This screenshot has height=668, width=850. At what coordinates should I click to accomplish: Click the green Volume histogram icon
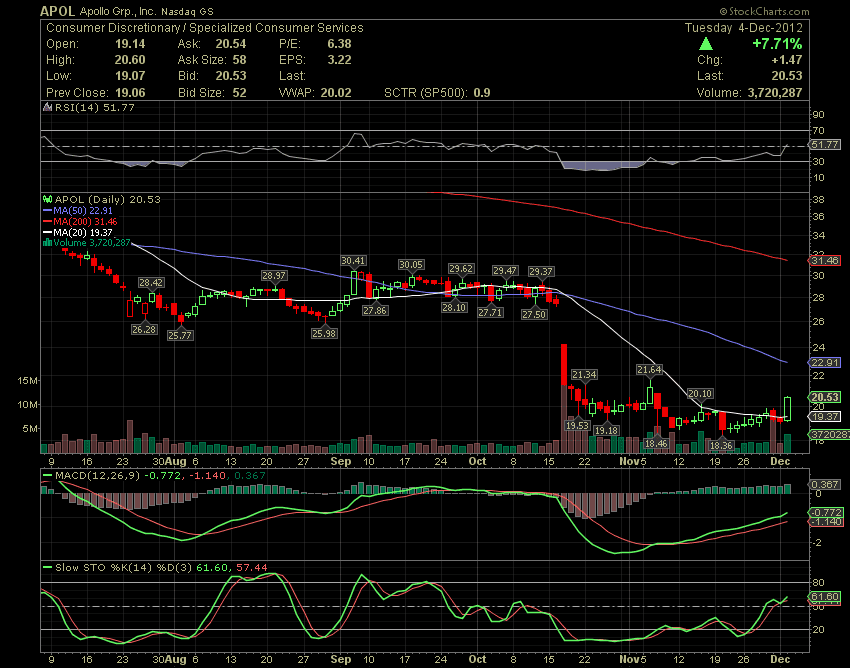point(47,241)
